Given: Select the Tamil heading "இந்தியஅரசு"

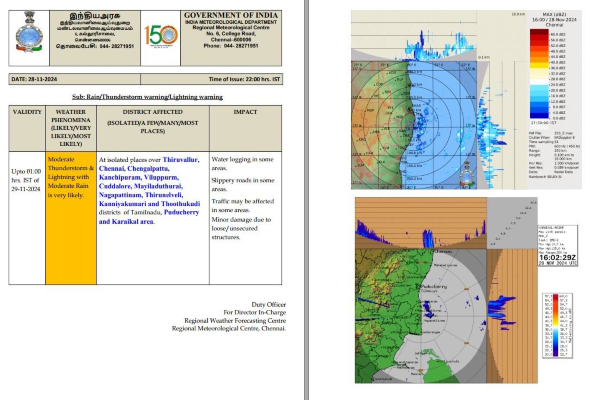Looking at the screenshot, I should tap(95, 16).
